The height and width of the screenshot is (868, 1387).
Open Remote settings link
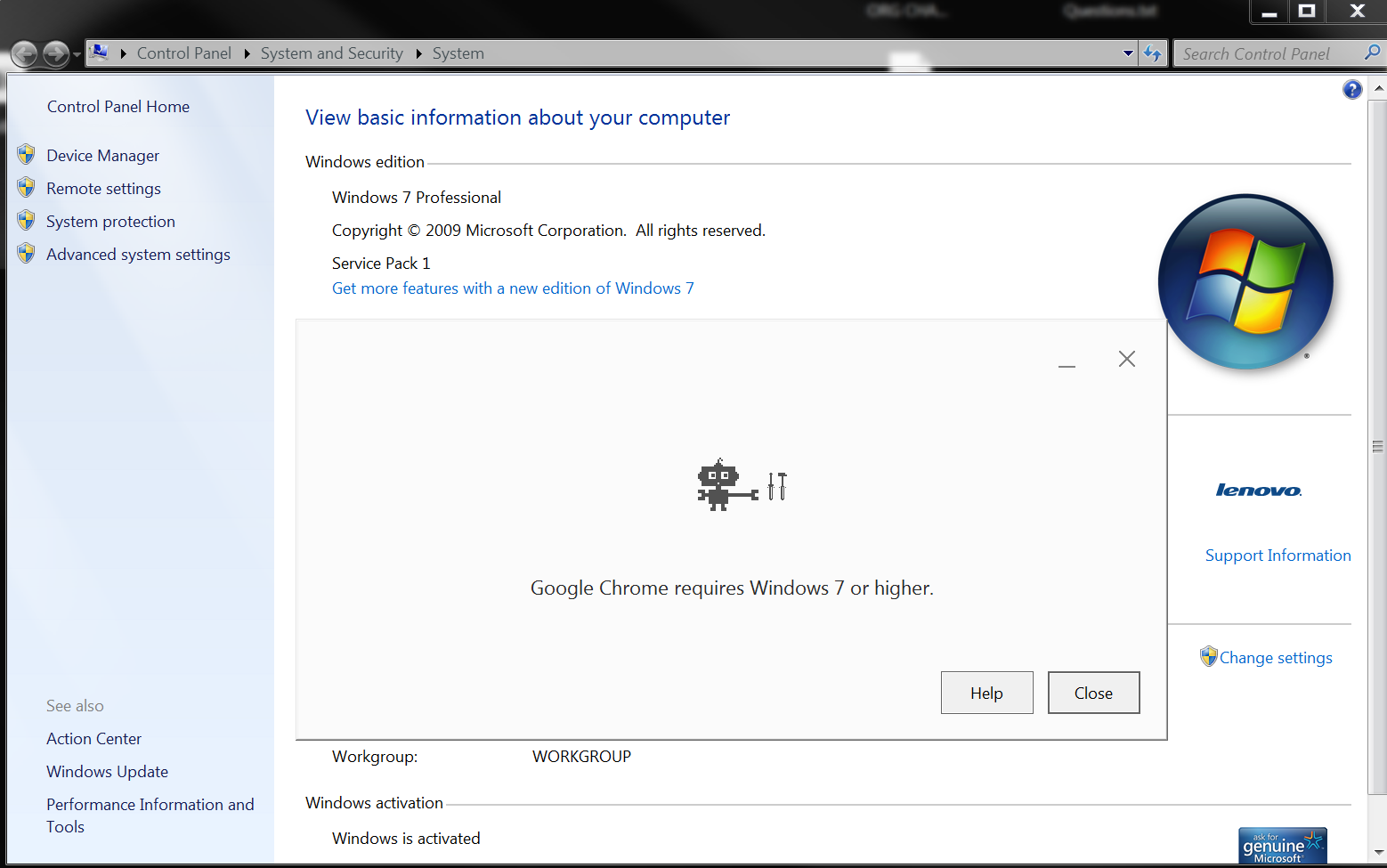coord(104,189)
